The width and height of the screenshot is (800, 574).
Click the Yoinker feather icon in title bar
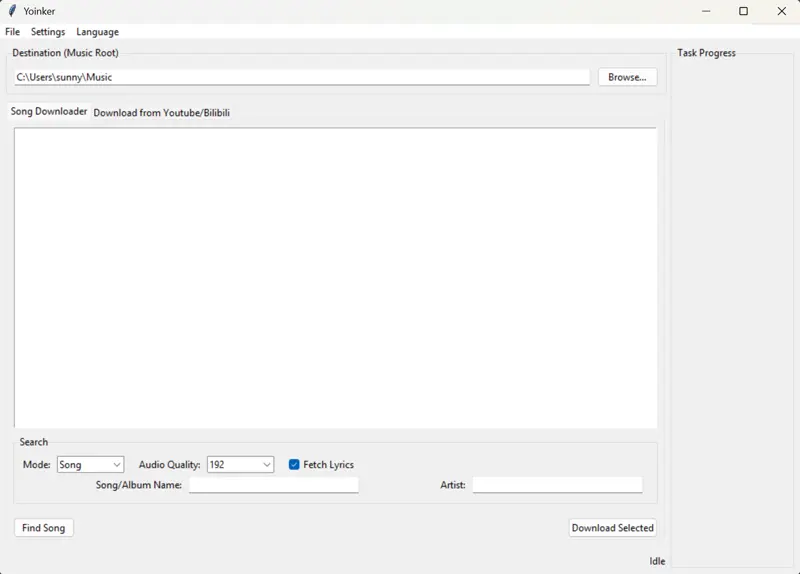[12, 11]
